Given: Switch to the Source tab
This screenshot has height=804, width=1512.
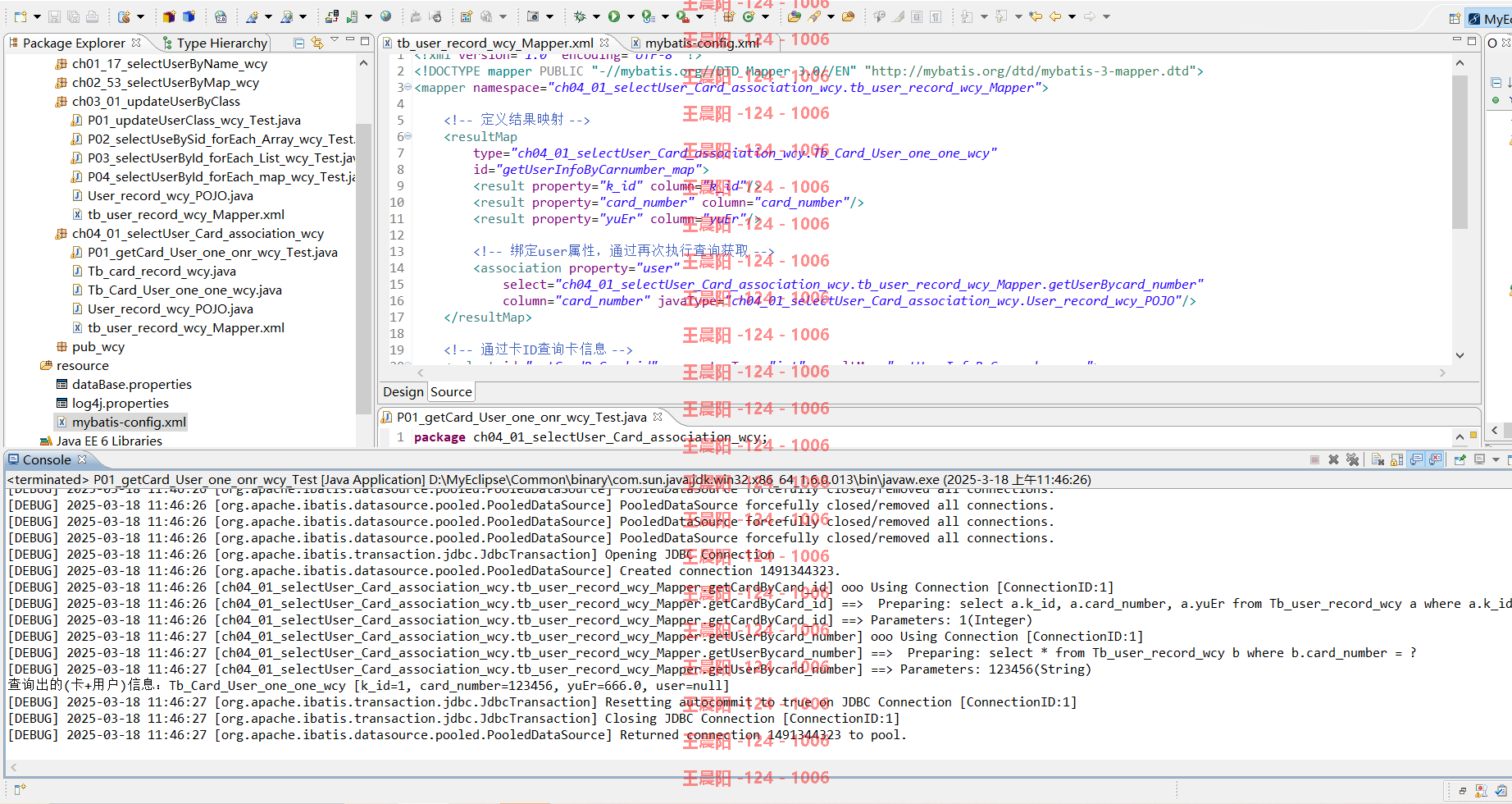Looking at the screenshot, I should tap(451, 392).
